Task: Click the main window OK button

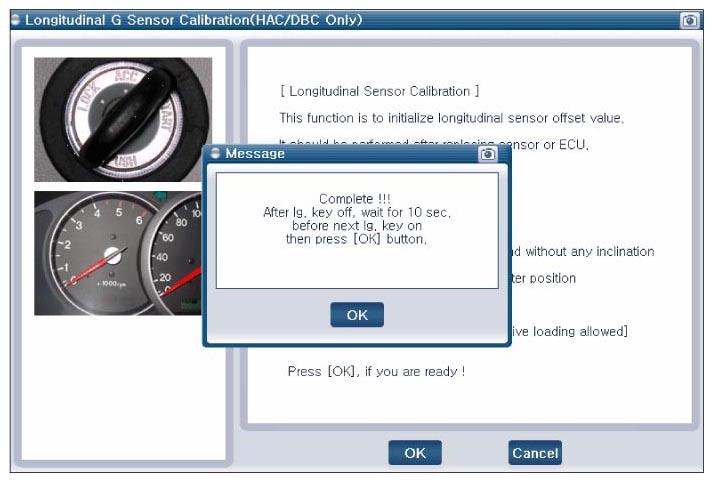Action: [415, 453]
